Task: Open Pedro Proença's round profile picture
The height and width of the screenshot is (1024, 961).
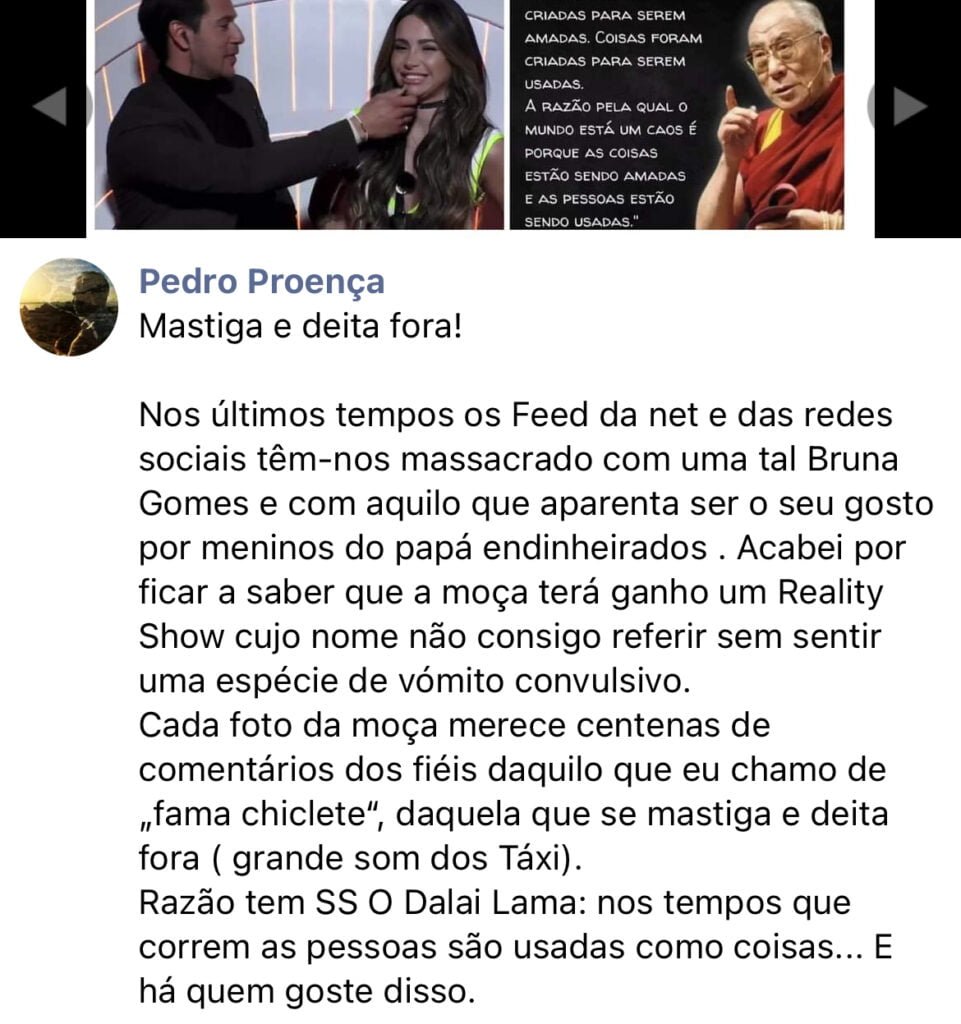Action: (x=69, y=307)
